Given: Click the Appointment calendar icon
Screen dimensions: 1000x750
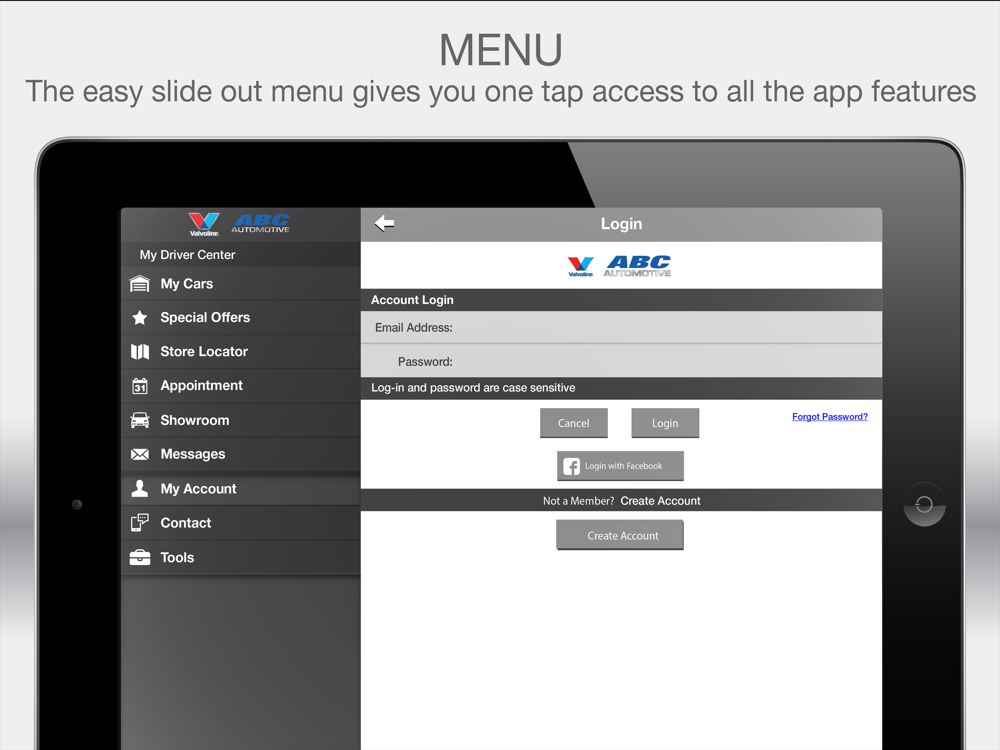Looking at the screenshot, I should (140, 386).
